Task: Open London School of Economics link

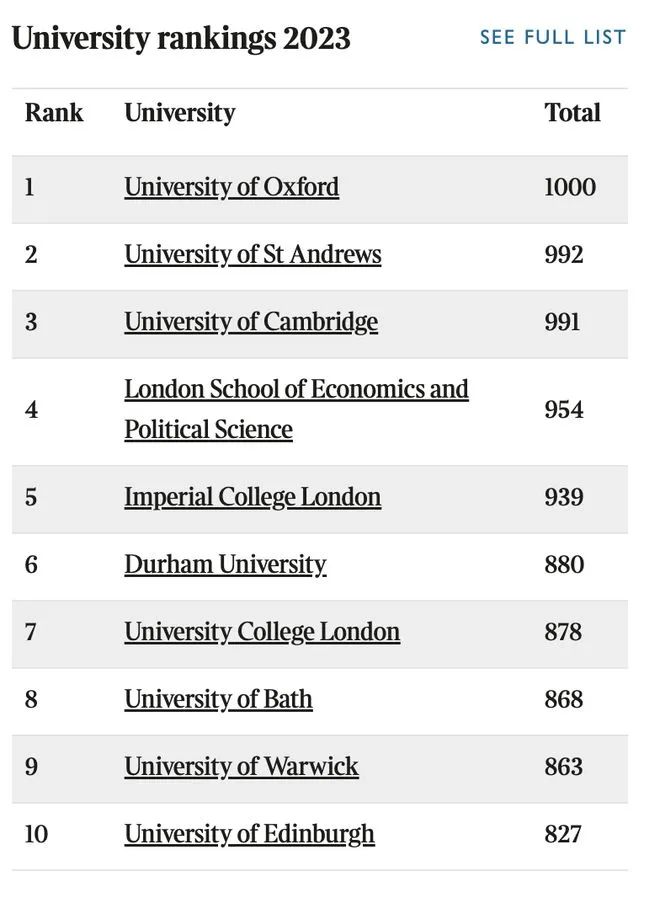Action: 296,389
